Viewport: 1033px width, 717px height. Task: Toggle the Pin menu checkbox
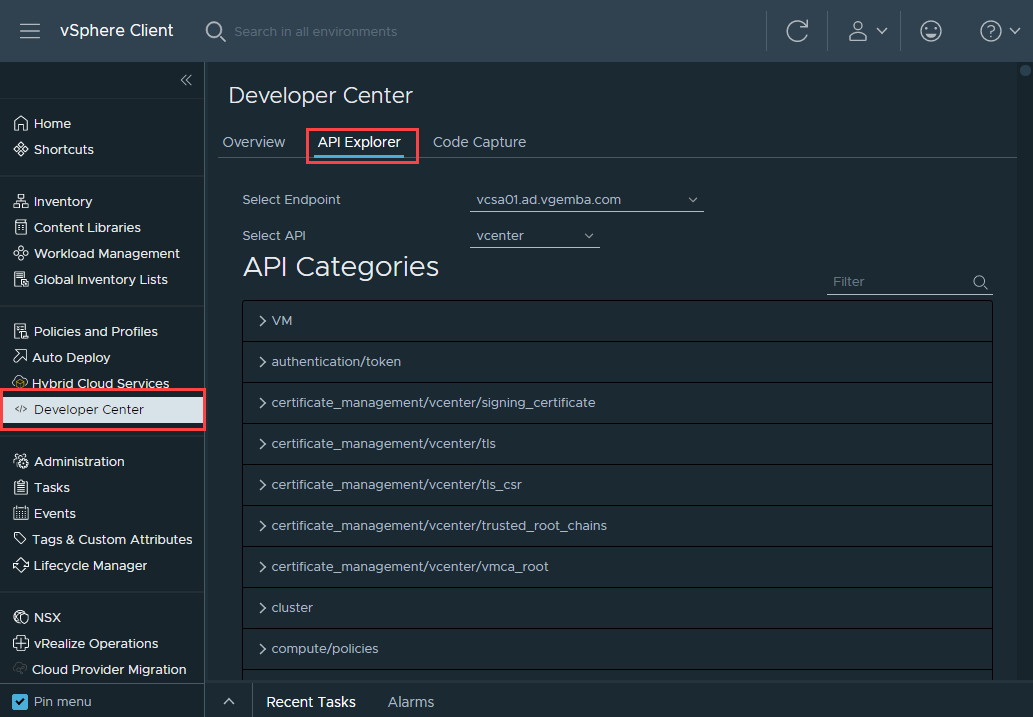[20, 702]
